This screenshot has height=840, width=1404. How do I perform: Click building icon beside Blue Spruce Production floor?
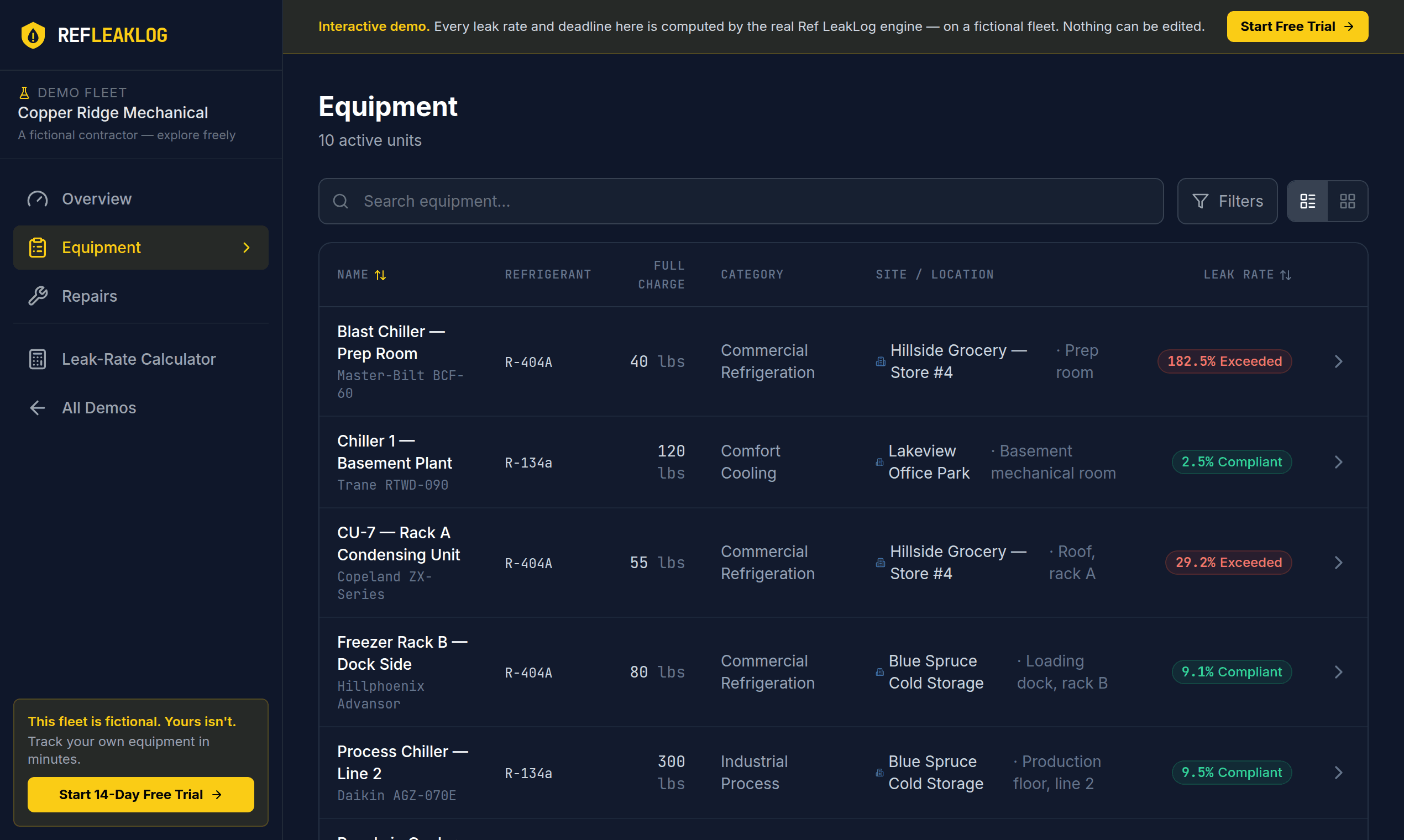tap(879, 773)
